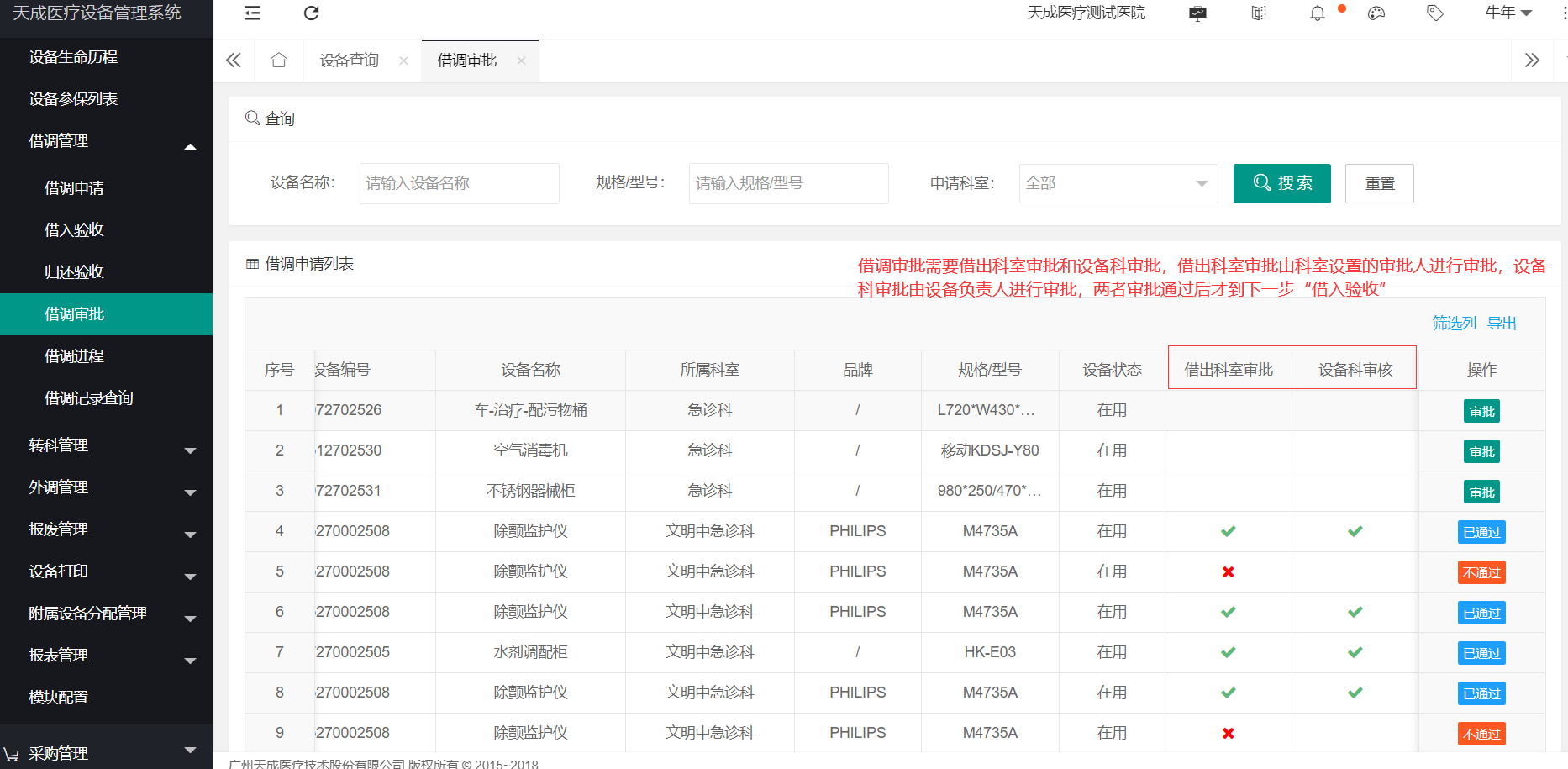Click 不通过 button in row 9
Image resolution: width=1568 pixels, height=769 pixels.
click(x=1481, y=734)
